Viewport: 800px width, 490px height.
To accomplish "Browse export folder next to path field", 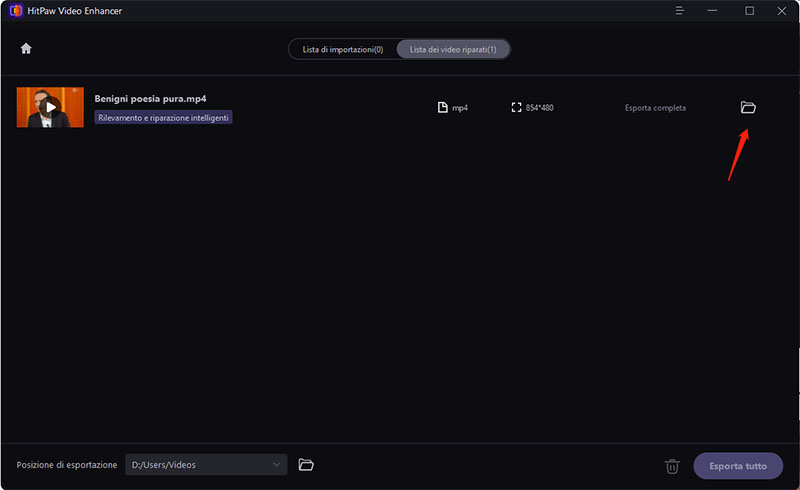I will click(x=307, y=465).
